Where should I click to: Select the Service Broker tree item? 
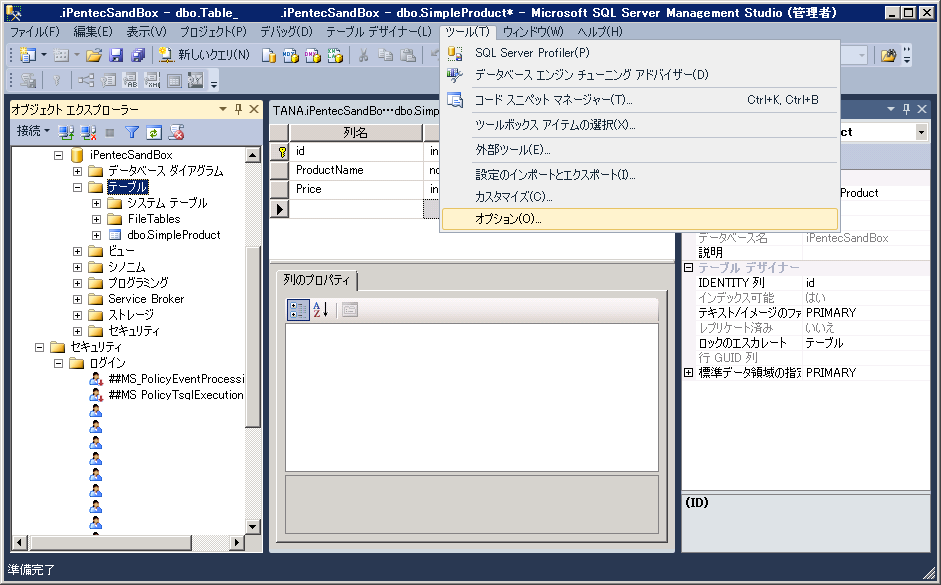tap(146, 299)
